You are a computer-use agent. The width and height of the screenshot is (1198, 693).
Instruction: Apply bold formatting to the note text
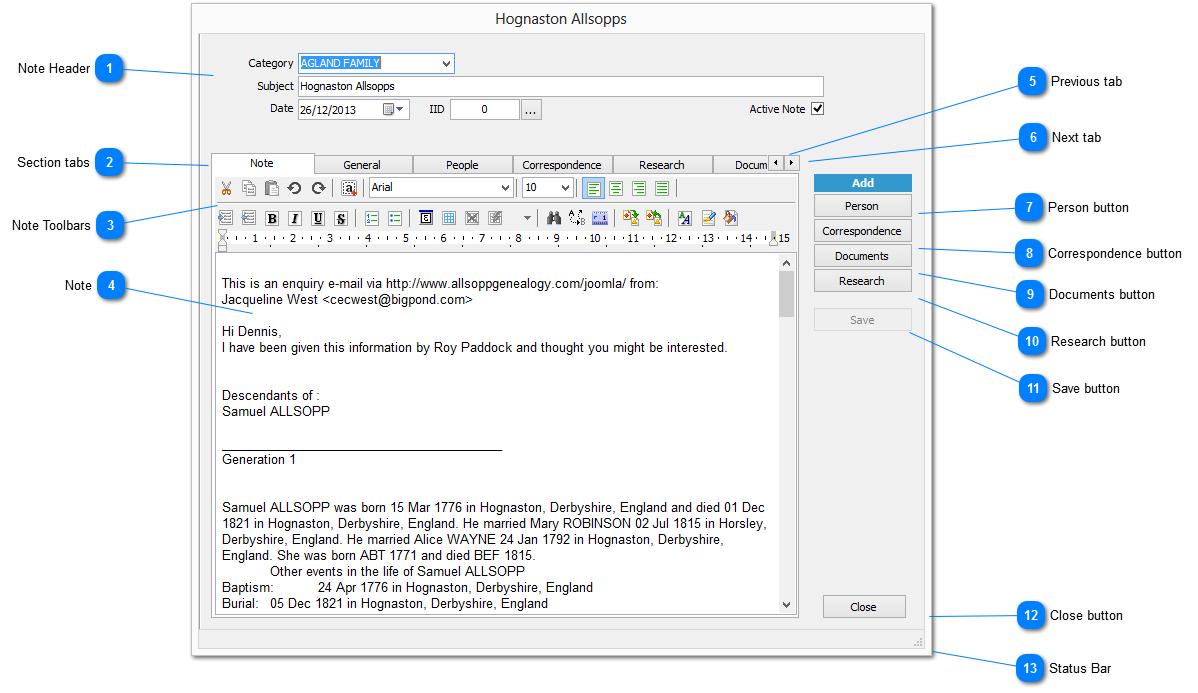272,218
